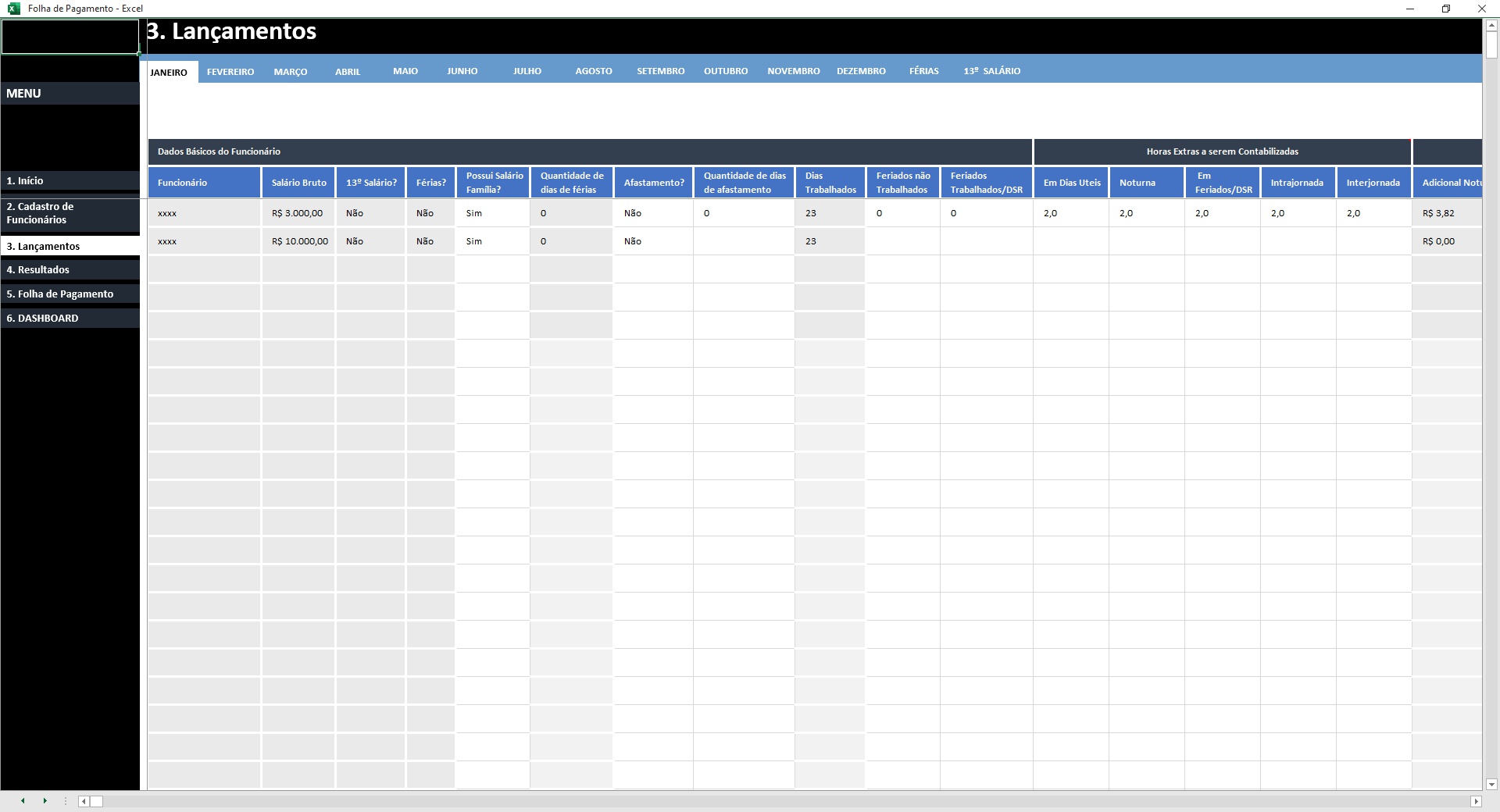Open 6. DASHBOARD menu item
Screen dimensions: 1500x812
click(70, 318)
